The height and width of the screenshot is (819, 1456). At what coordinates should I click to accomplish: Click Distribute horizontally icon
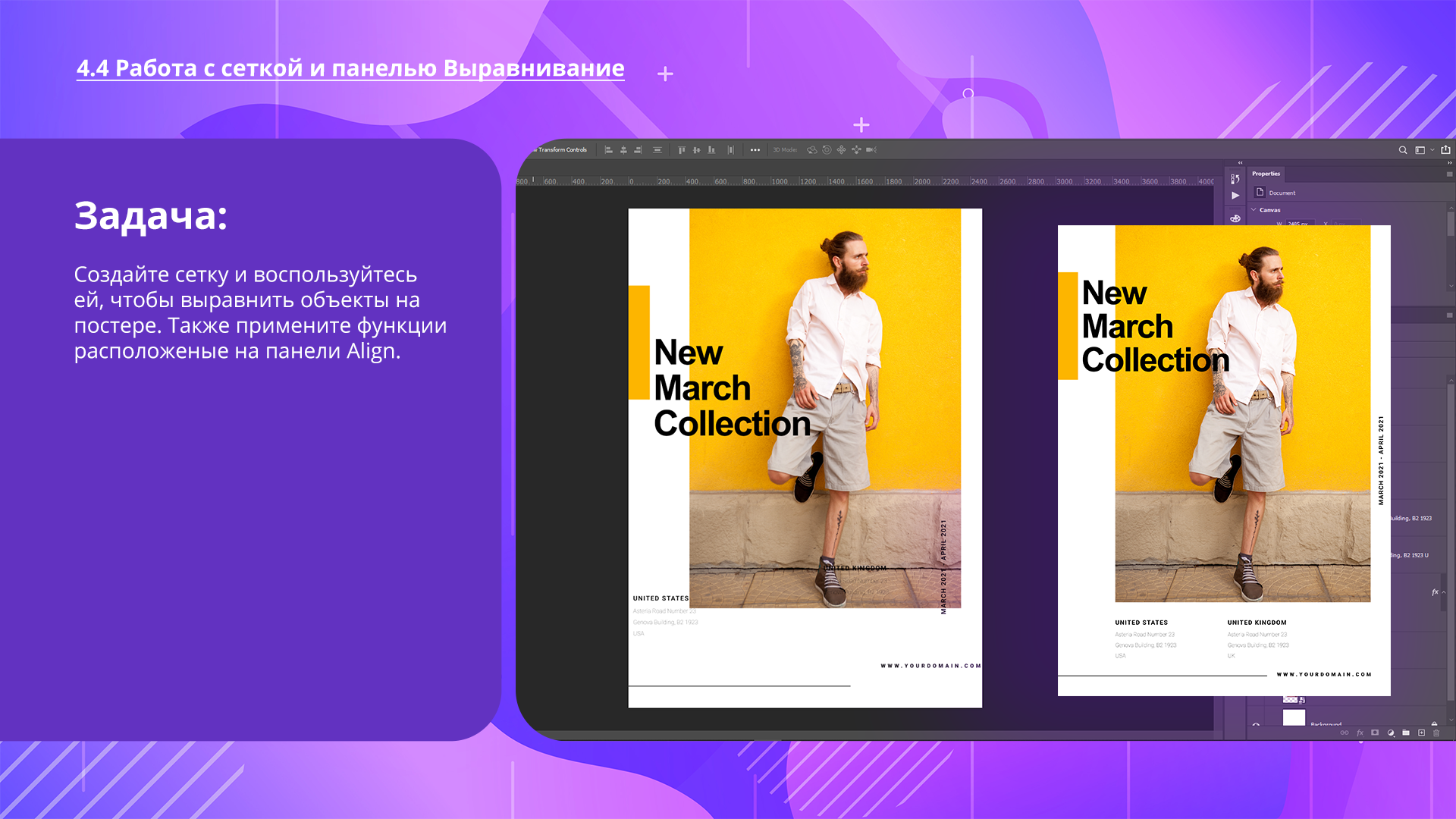tap(731, 150)
